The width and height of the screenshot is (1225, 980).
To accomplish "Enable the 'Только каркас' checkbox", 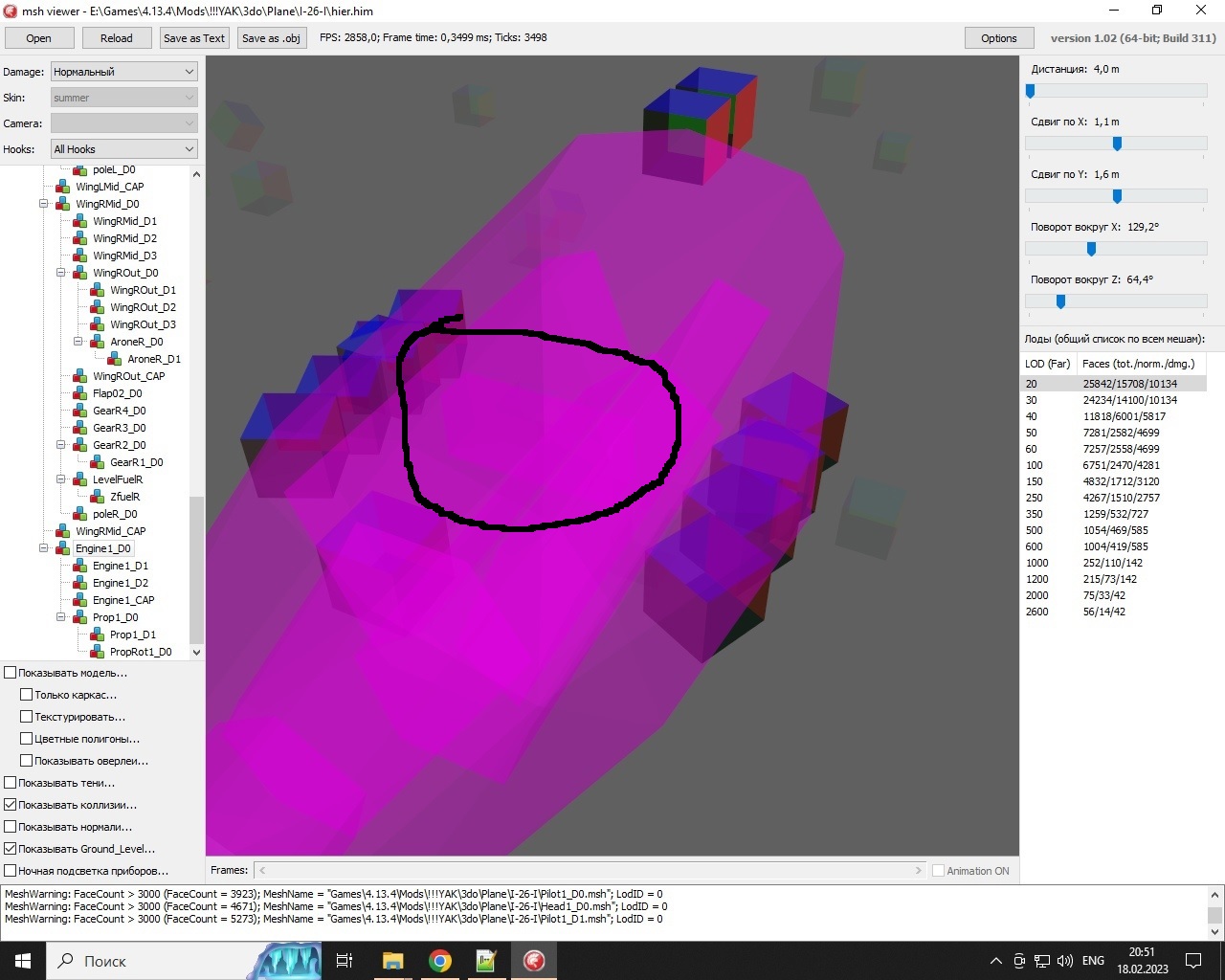I will pyautogui.click(x=27, y=695).
